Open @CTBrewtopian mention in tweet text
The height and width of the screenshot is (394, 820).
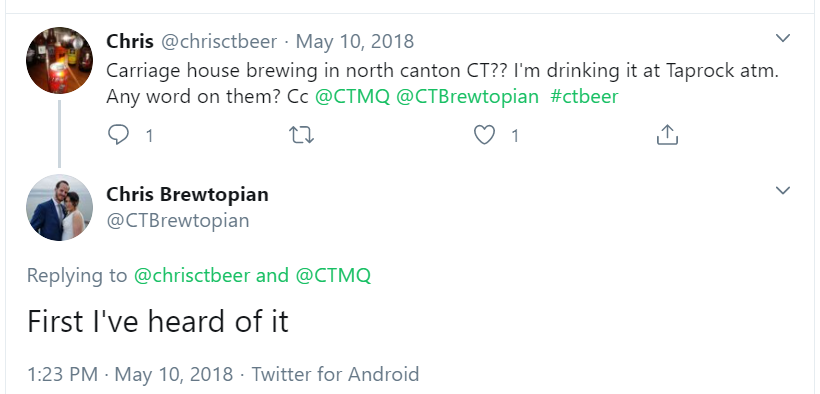(x=468, y=96)
